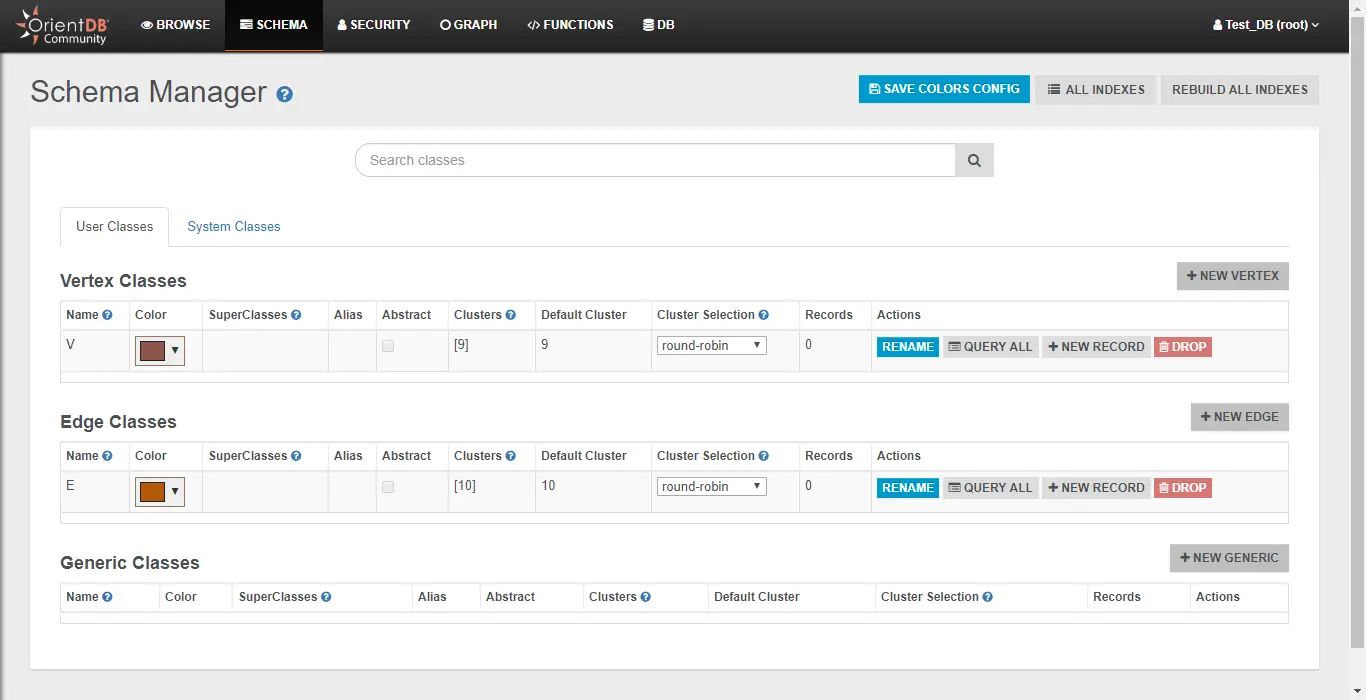This screenshot has width=1366, height=700.
Task: Open the FUNCTIONS section
Action: coord(570,25)
